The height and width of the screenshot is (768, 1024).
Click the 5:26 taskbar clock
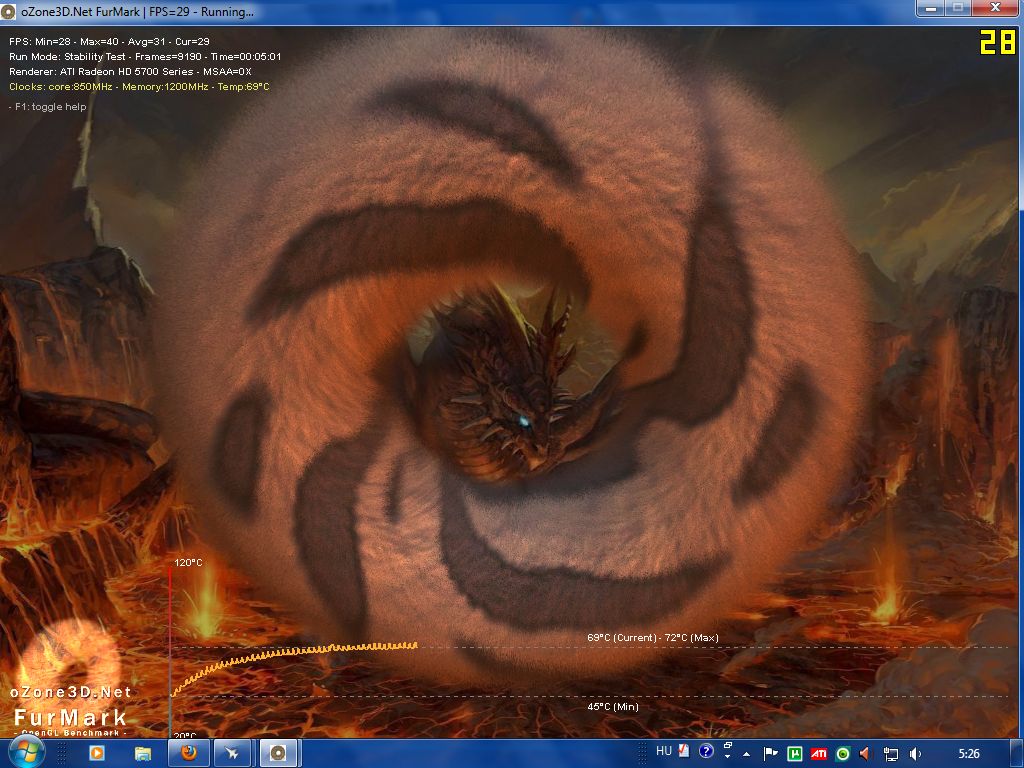pyautogui.click(x=968, y=754)
